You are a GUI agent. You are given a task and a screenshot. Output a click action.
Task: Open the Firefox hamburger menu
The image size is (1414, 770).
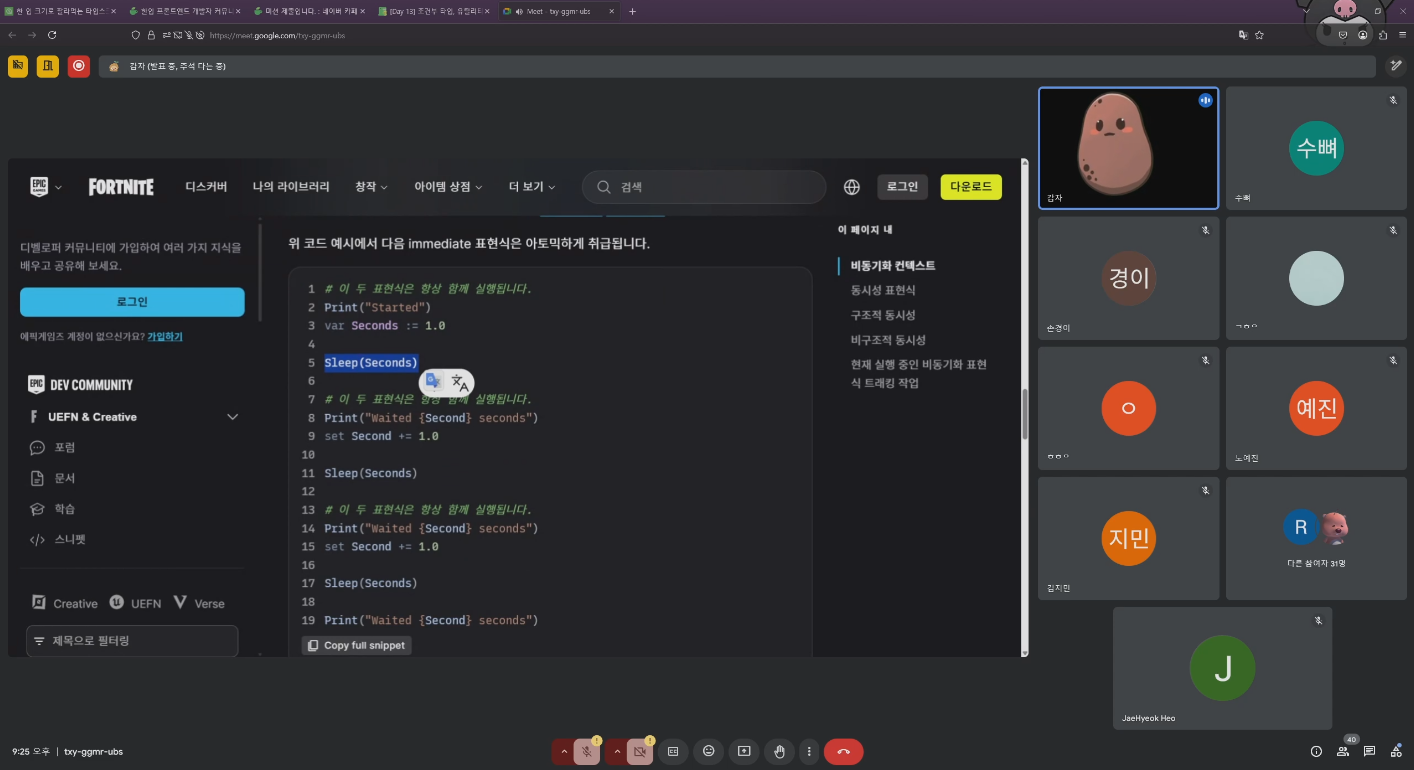tap(1402, 34)
